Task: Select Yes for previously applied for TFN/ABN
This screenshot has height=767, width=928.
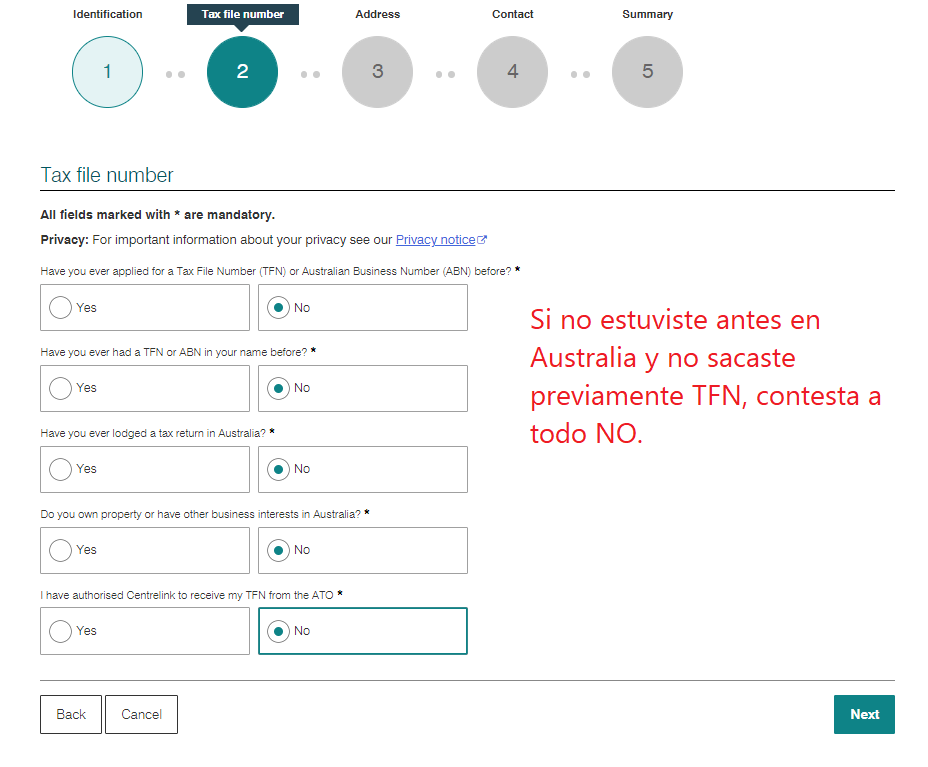Action: click(61, 307)
